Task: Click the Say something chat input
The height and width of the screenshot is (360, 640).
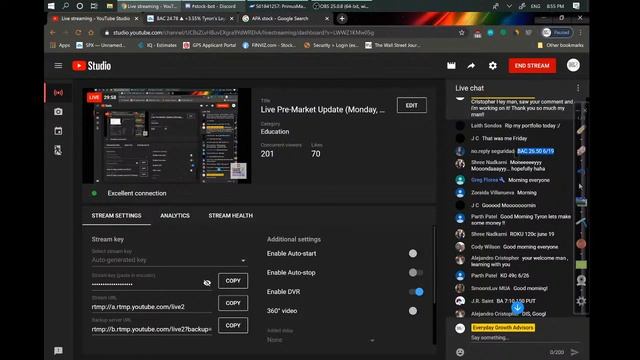Action: click(524, 338)
